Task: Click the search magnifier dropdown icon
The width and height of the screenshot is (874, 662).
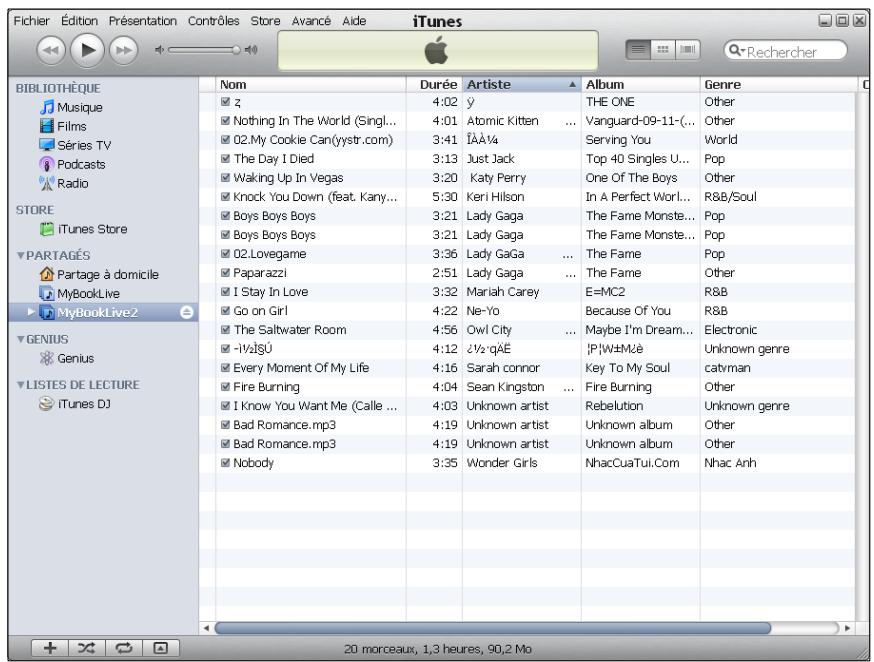Action: point(737,51)
